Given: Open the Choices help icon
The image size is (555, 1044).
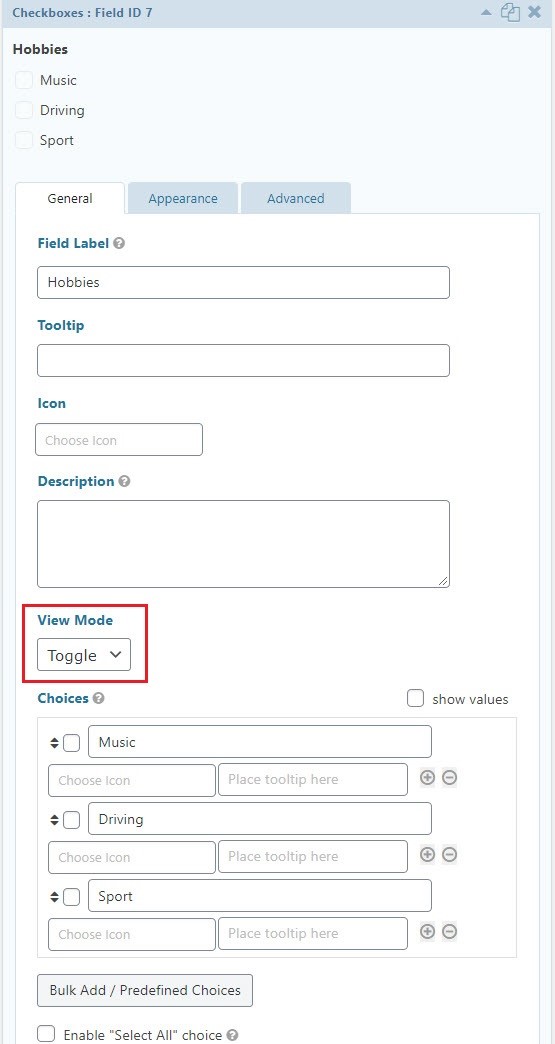Looking at the screenshot, I should [x=98, y=698].
